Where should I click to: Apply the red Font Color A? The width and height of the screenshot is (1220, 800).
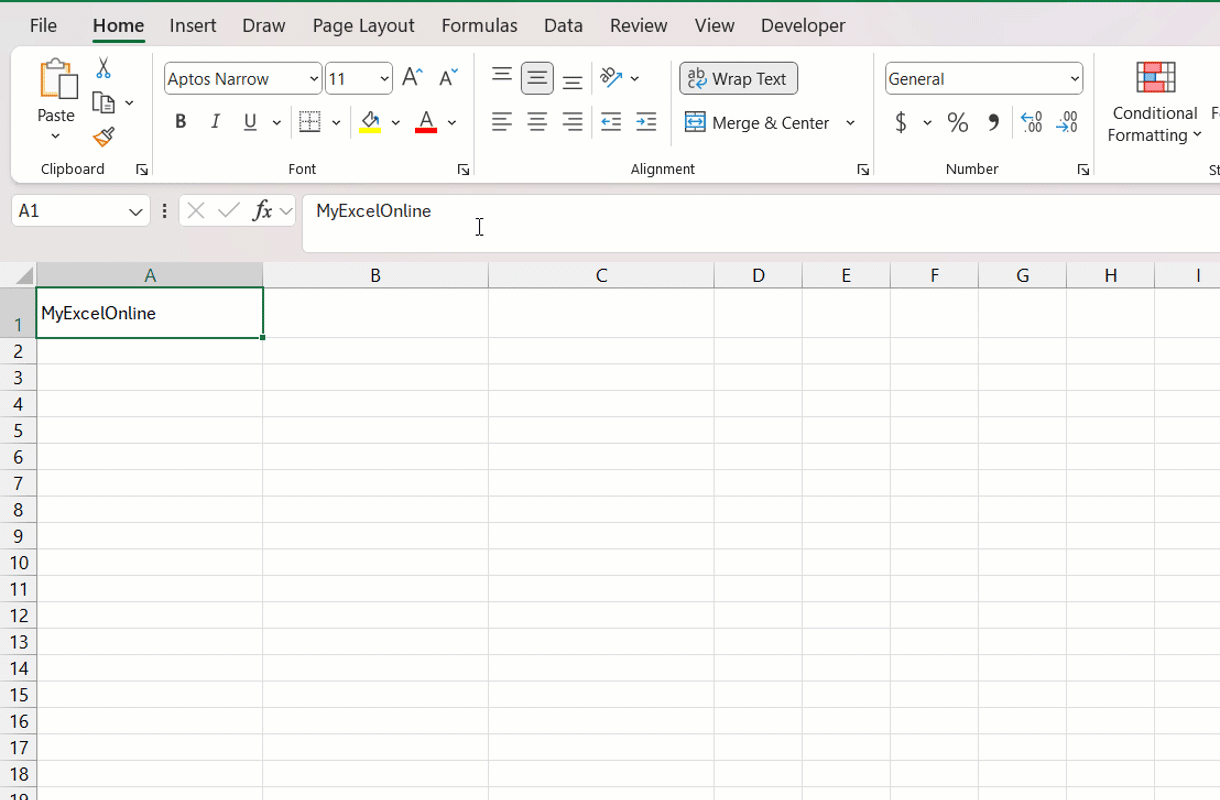point(426,123)
